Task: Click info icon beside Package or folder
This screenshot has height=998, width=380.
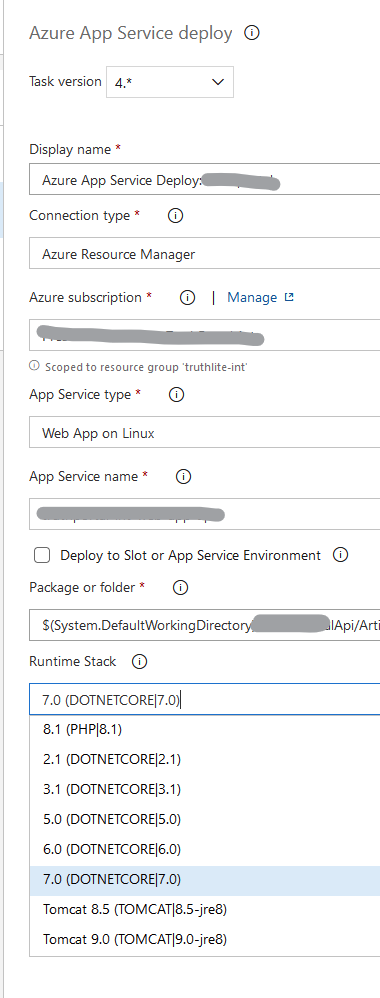Action: (x=181, y=587)
